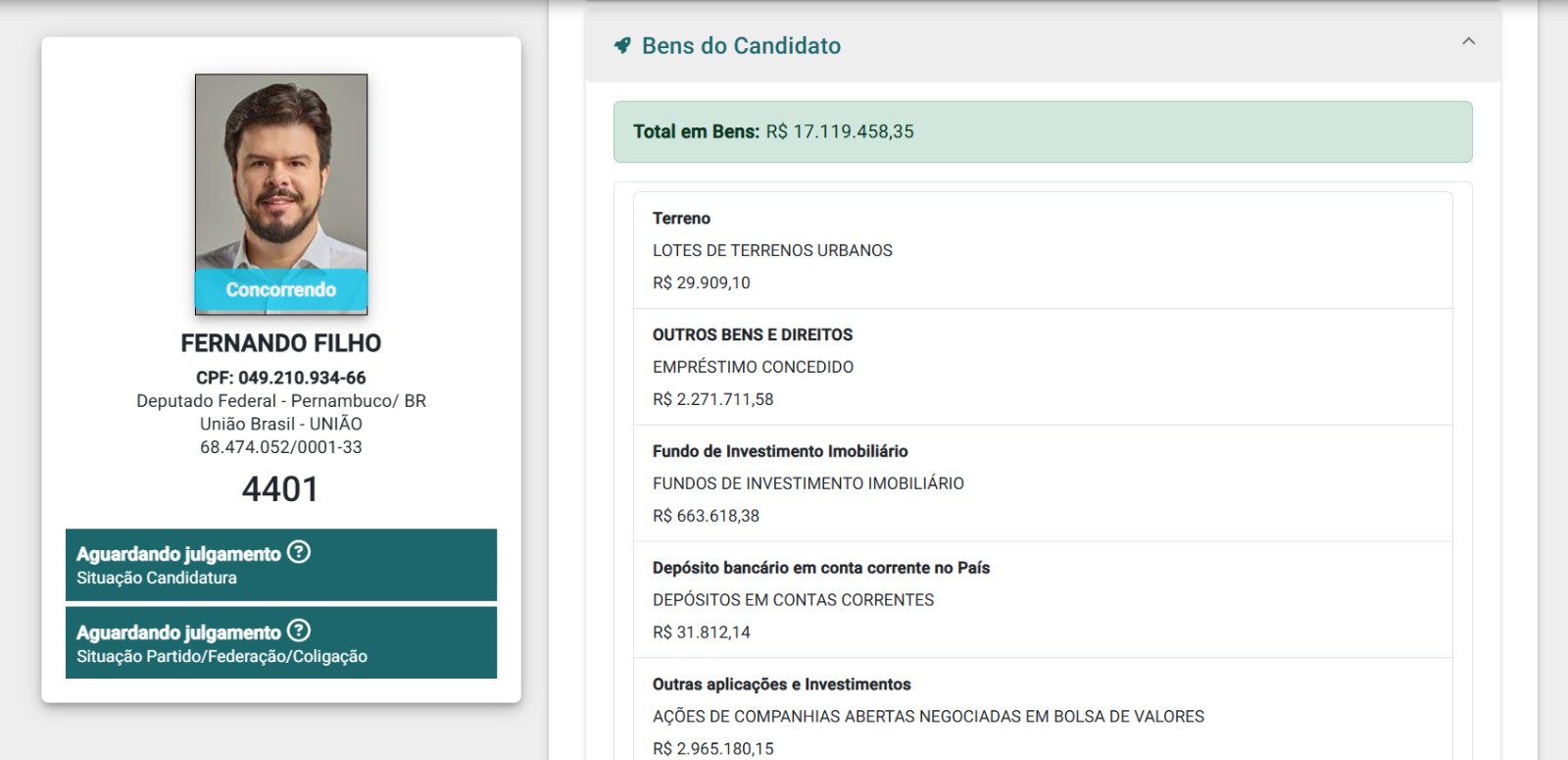The width and height of the screenshot is (1568, 760).
Task: Select the Situação Partido/Federação/Coligação box
Action: 281,642
